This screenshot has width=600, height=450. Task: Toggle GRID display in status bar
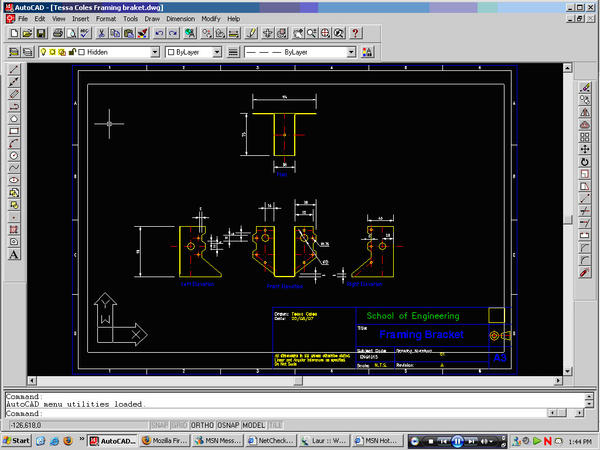tap(179, 425)
